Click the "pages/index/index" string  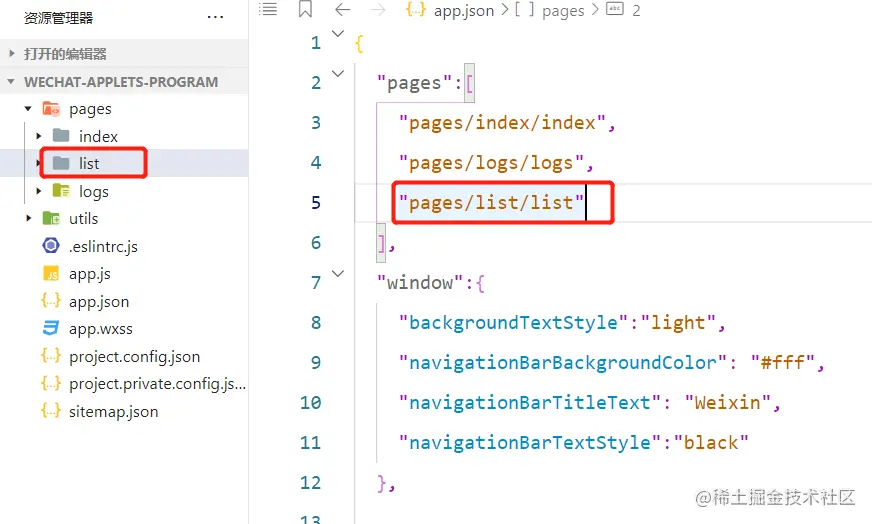tap(502, 123)
